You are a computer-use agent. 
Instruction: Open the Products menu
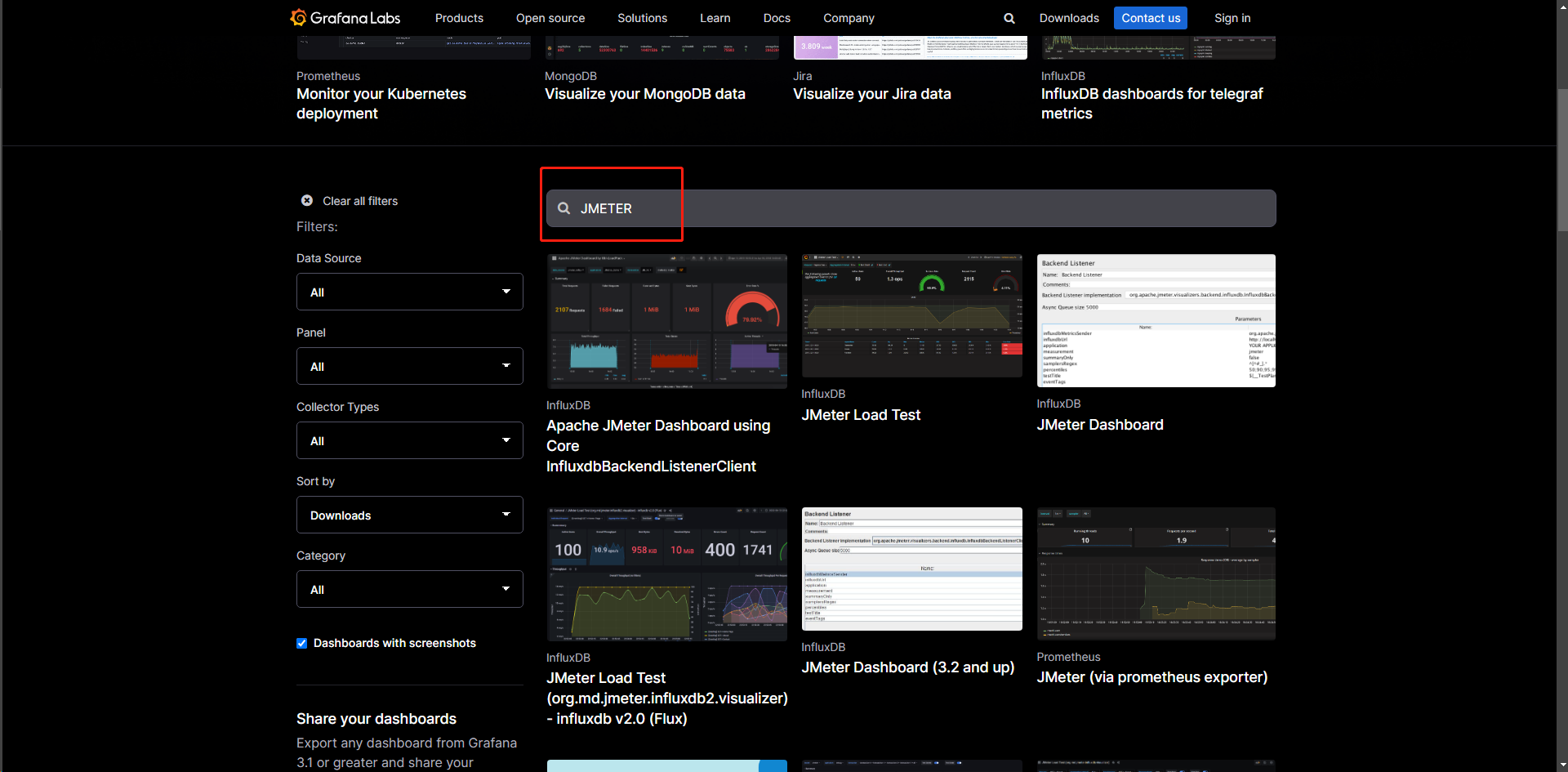click(x=459, y=18)
